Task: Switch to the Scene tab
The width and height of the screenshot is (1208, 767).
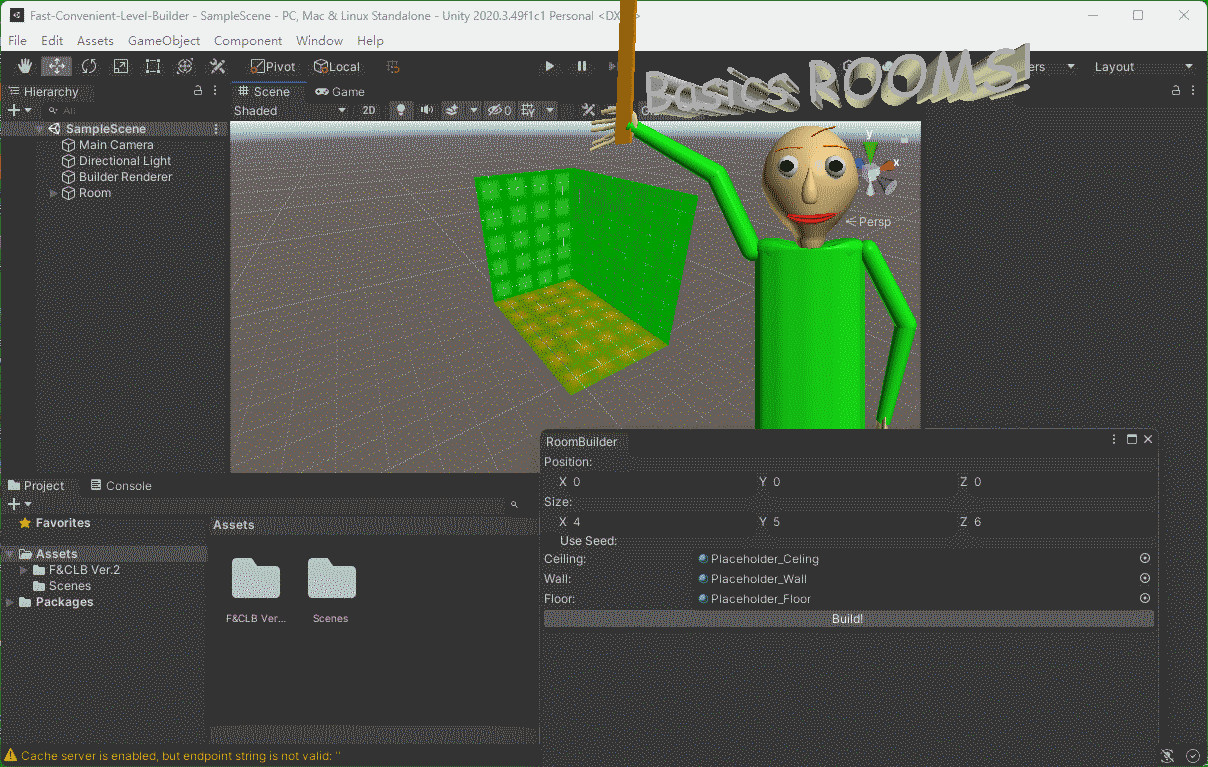Action: pyautogui.click(x=264, y=91)
